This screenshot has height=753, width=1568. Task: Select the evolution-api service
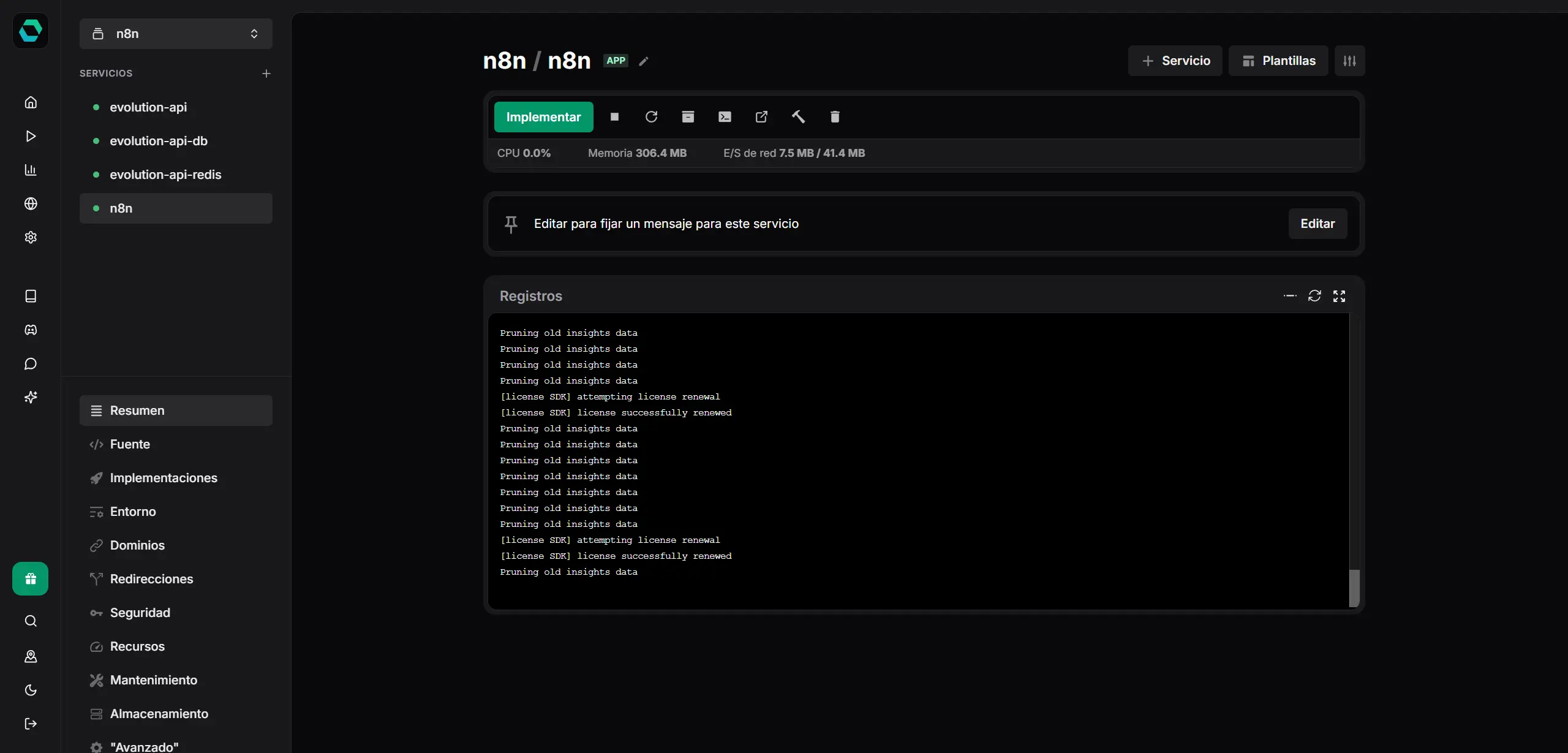coord(176,107)
